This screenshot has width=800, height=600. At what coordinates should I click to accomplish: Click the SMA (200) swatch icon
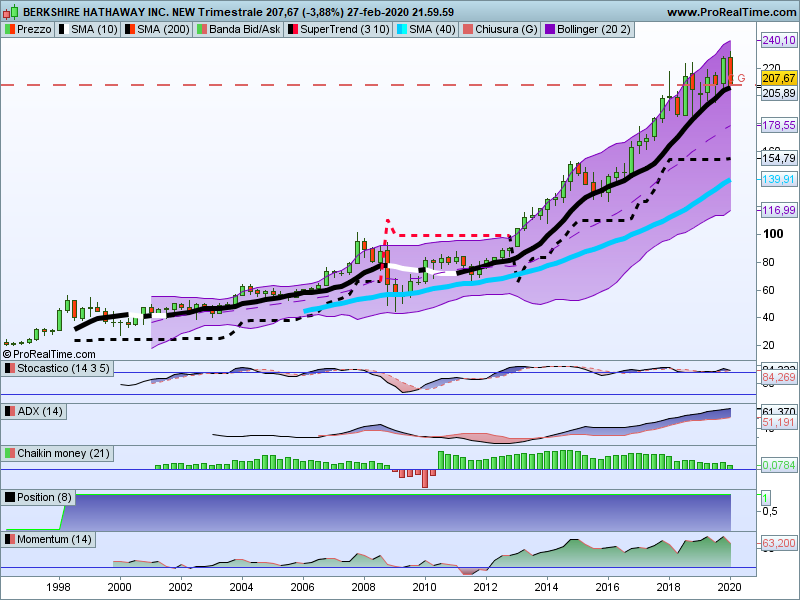130,30
